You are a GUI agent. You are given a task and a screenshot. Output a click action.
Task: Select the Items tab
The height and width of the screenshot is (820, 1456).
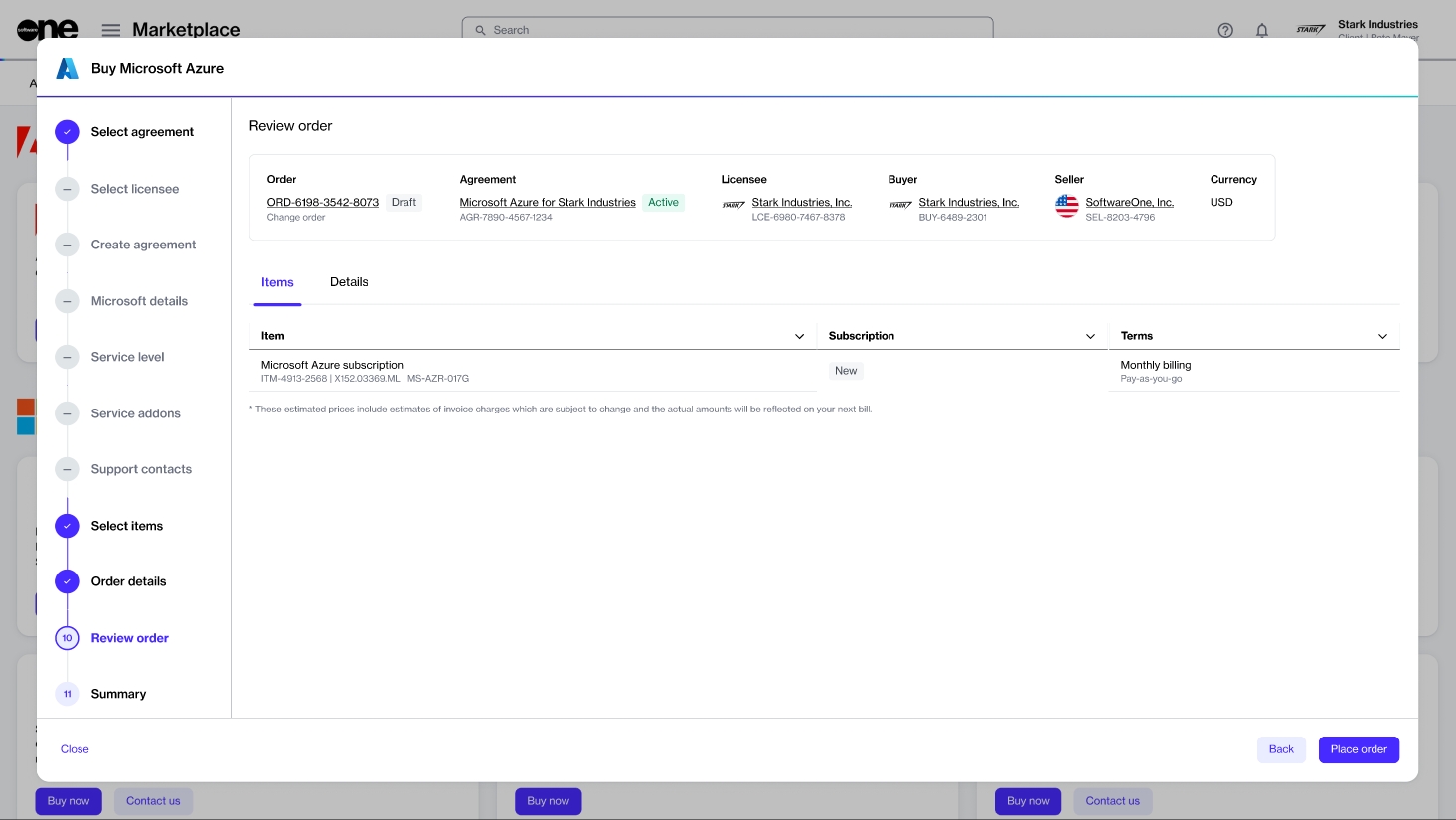[x=277, y=282]
